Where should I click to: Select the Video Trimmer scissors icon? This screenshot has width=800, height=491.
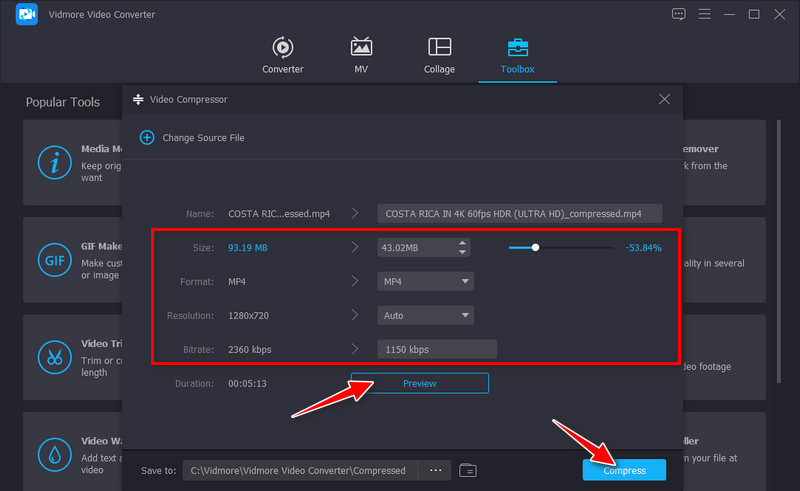(x=53, y=357)
